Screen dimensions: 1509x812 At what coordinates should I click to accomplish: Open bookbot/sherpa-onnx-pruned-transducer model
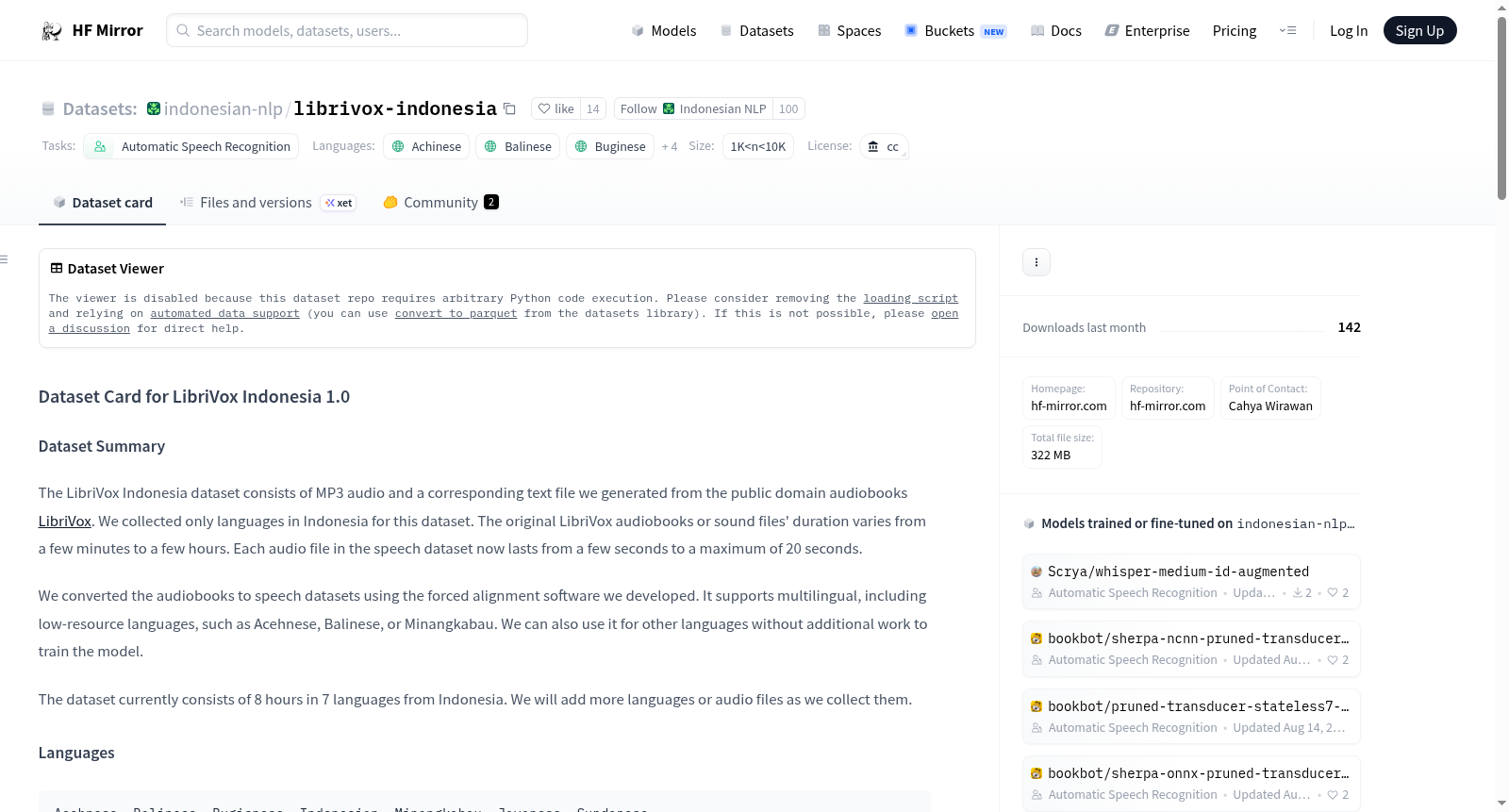click(x=1191, y=784)
